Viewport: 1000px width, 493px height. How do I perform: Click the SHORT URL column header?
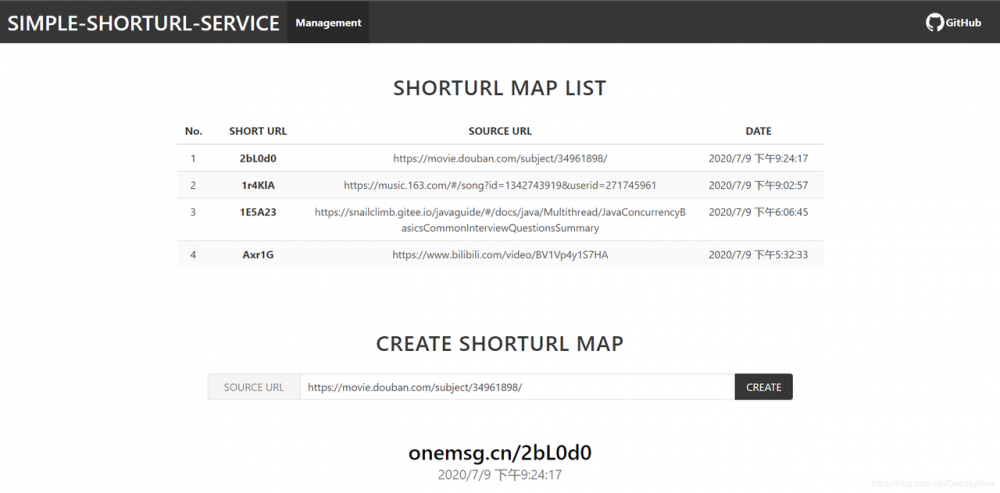coord(258,131)
